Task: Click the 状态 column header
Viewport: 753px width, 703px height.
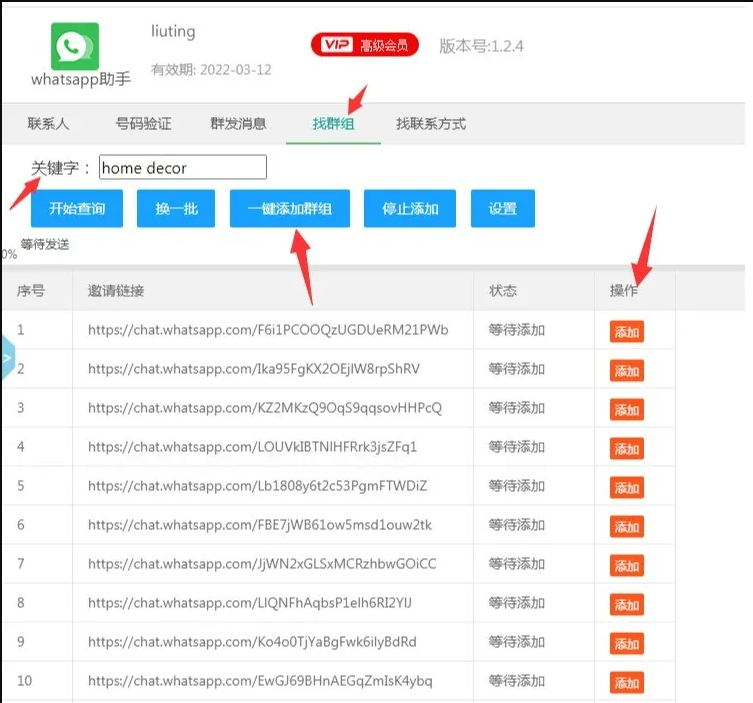Action: [503, 291]
